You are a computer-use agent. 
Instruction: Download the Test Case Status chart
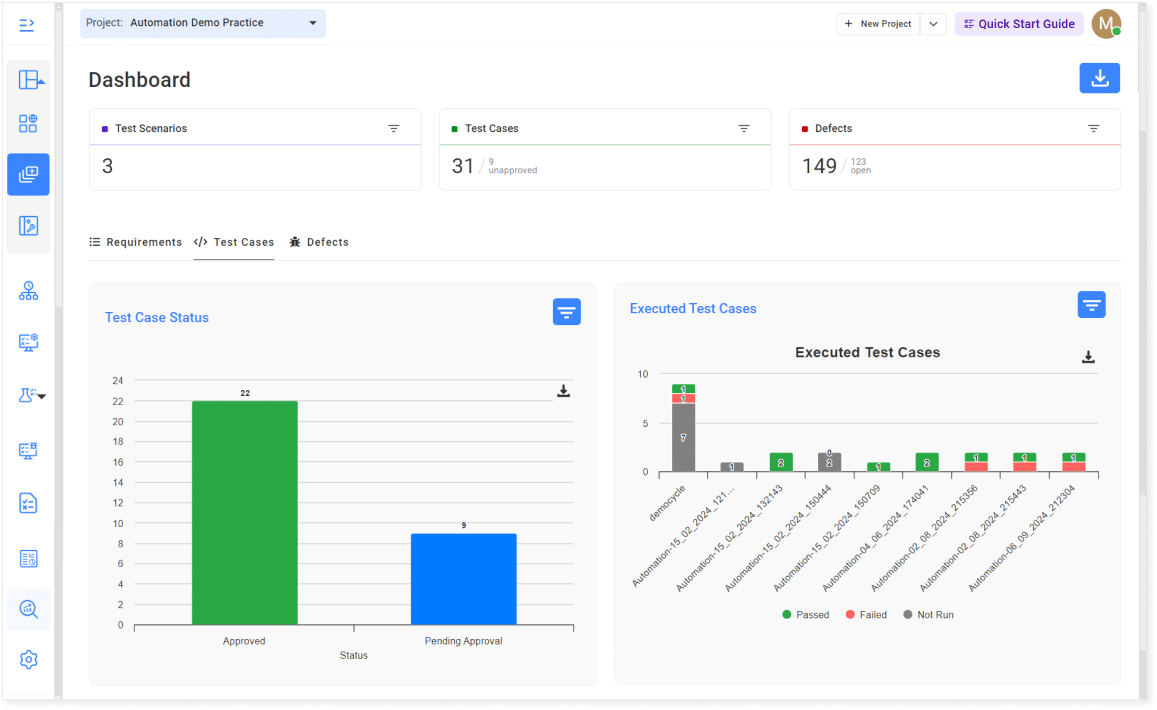tap(563, 391)
